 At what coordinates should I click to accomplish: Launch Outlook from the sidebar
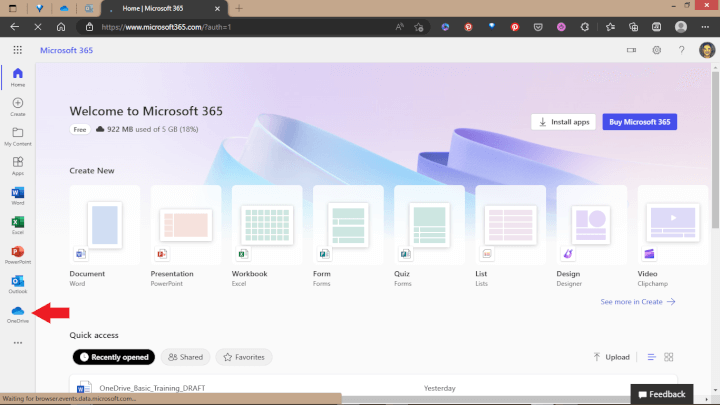coord(17,284)
